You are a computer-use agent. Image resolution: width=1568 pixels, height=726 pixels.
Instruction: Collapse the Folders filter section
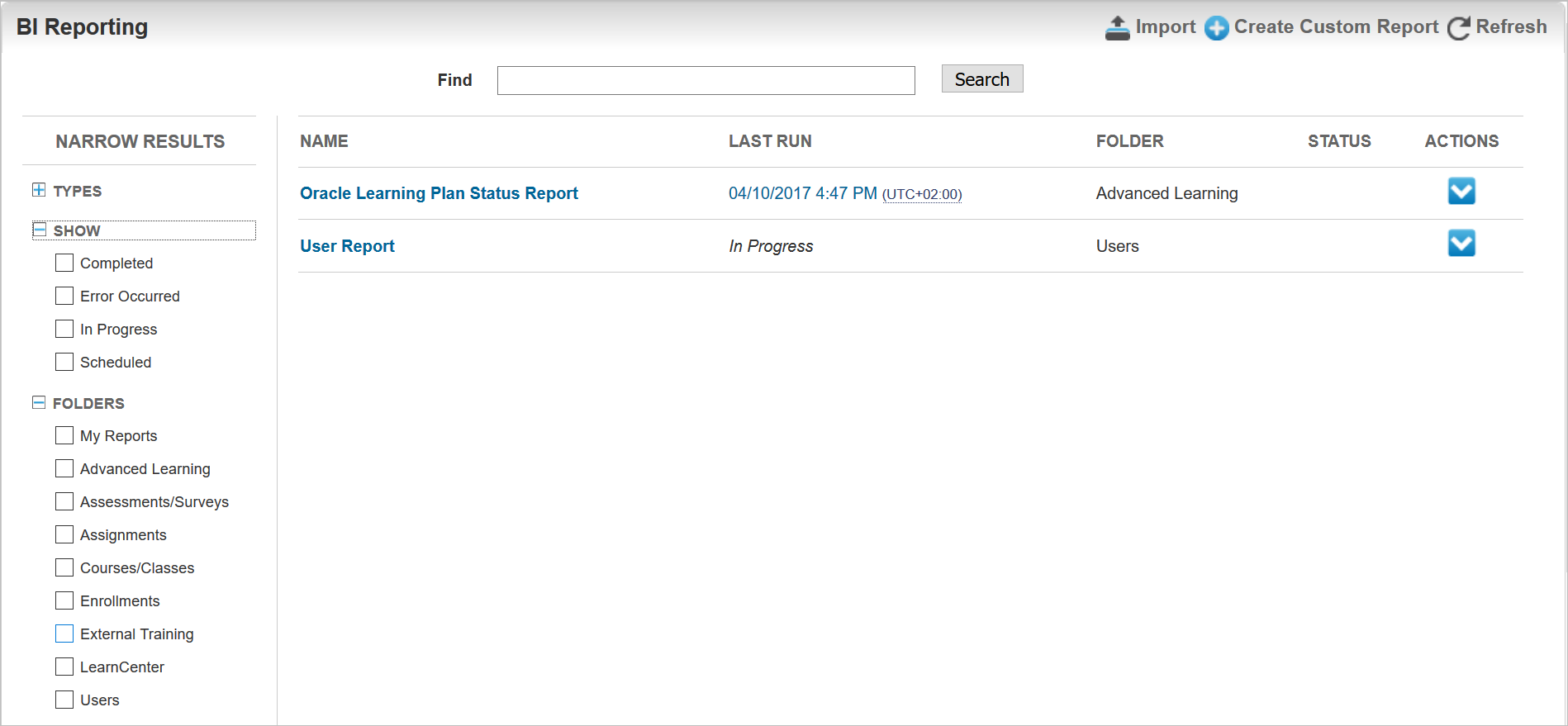(39, 402)
